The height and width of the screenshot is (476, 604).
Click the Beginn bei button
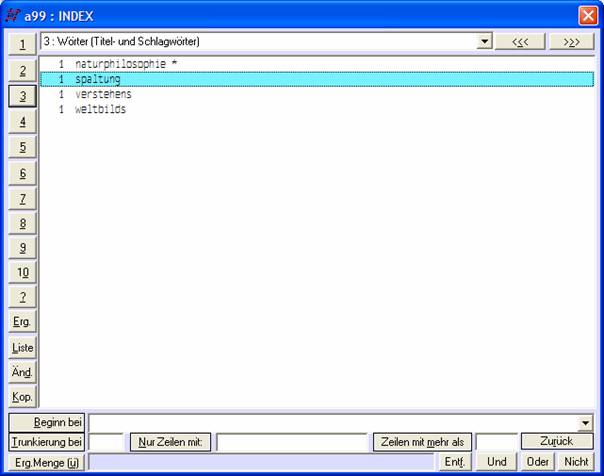[47, 422]
